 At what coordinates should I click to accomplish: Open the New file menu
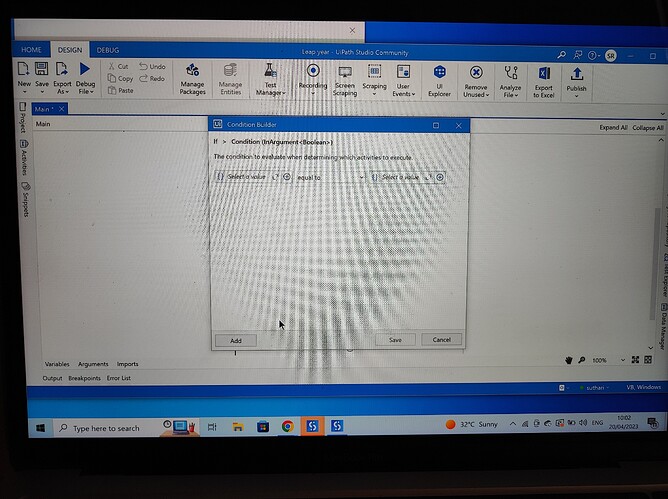(24, 78)
